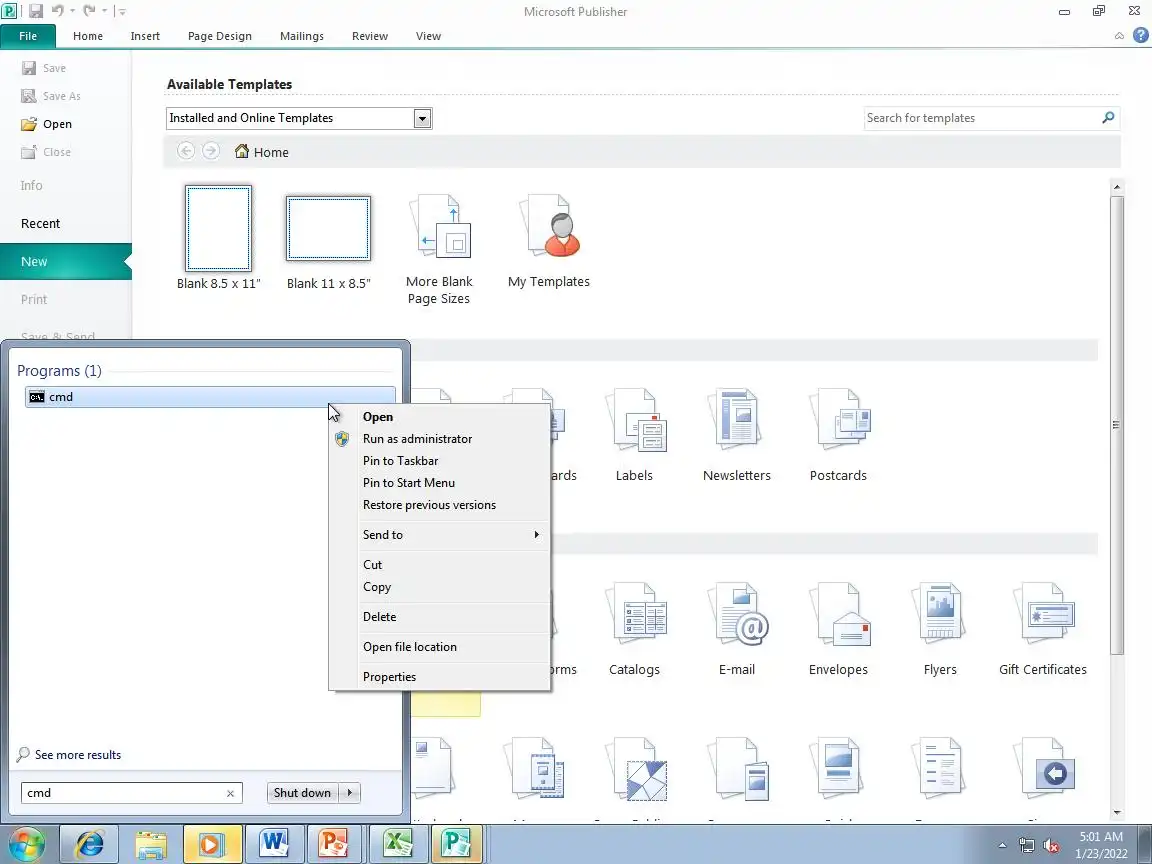Click the template forward arrow
This screenshot has height=864, width=1152.
pos(211,151)
